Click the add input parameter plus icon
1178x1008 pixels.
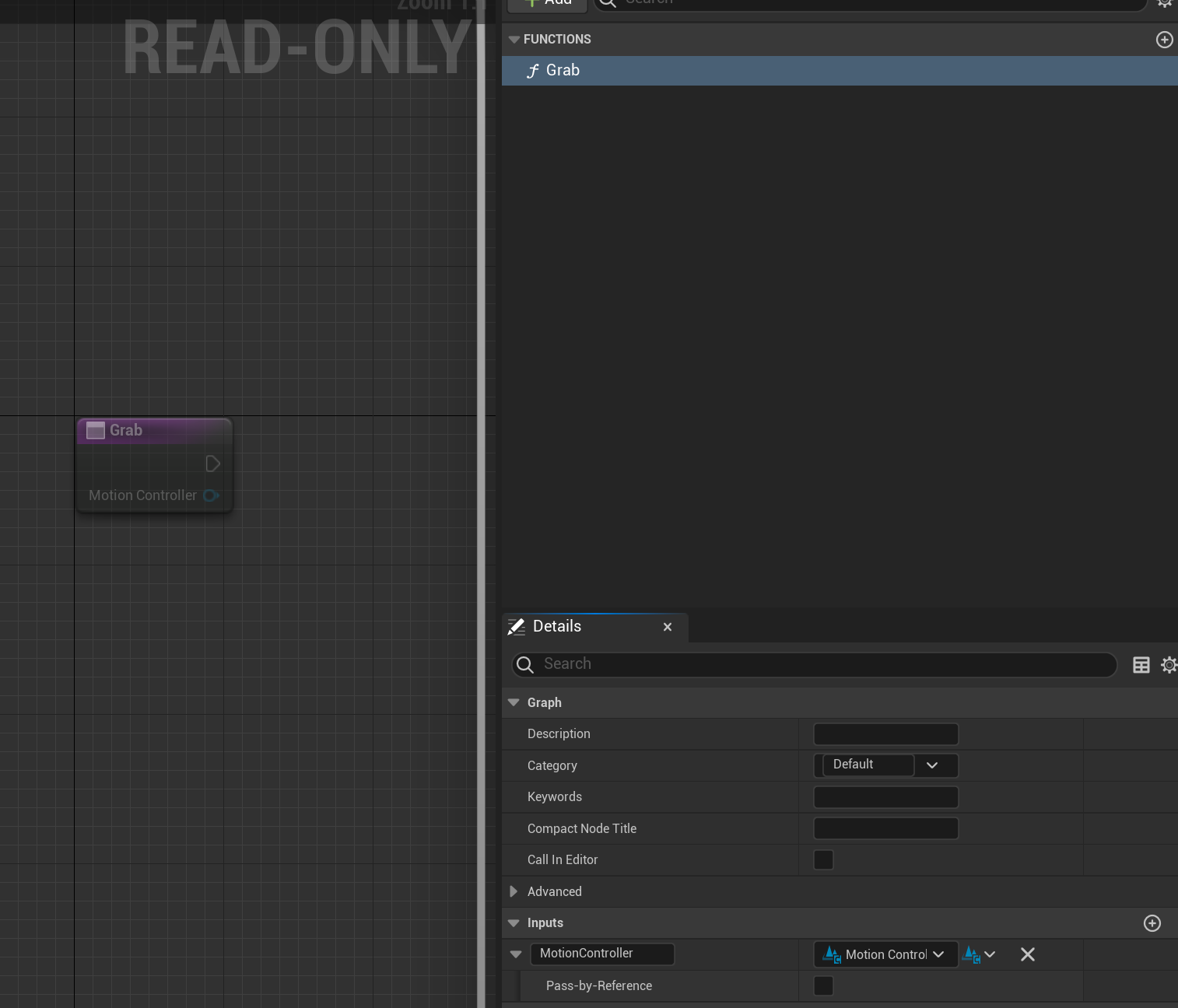point(1152,923)
